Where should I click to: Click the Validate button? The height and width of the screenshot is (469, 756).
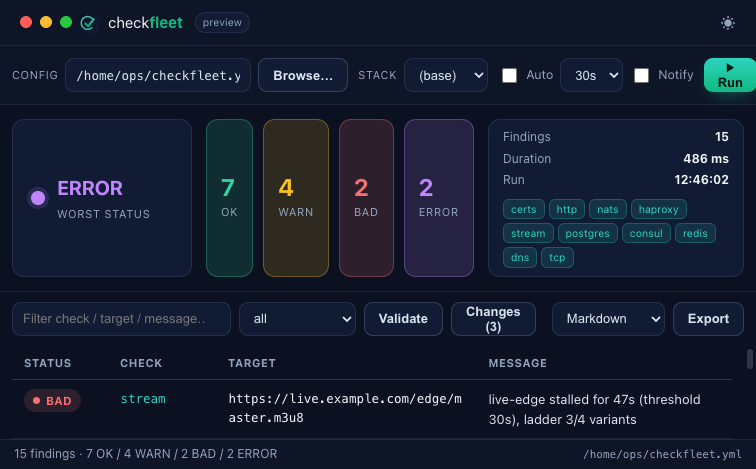click(x=403, y=319)
